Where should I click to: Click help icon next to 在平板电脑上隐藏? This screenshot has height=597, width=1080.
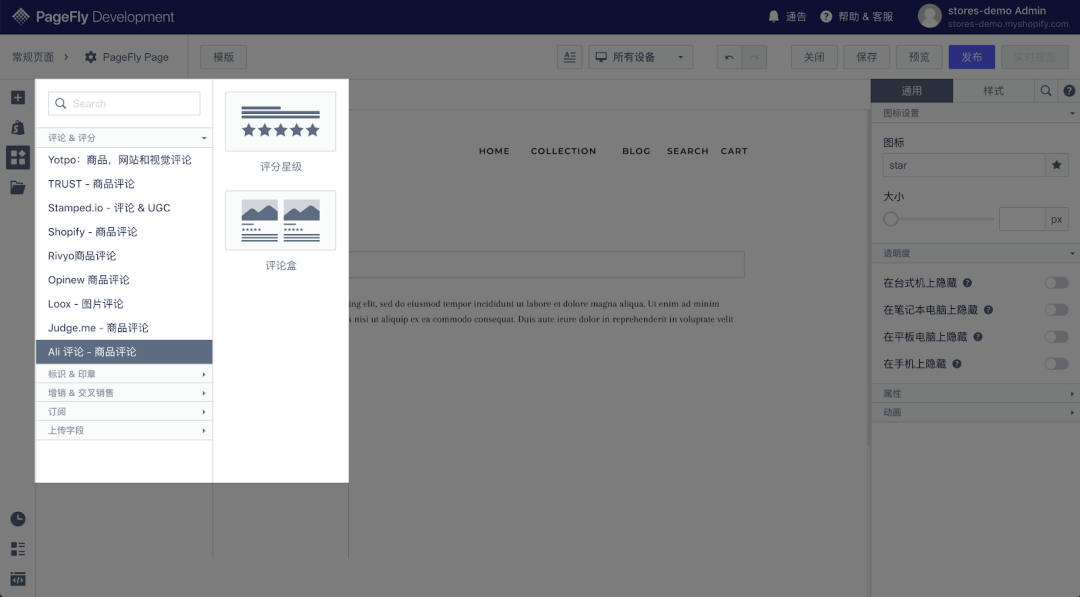[x=978, y=337]
